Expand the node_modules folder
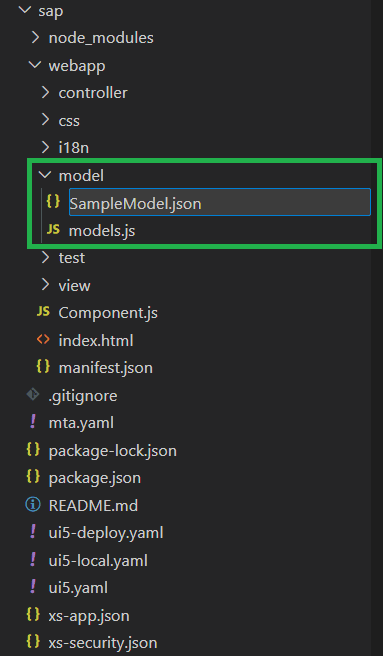This screenshot has width=383, height=656. [36, 38]
